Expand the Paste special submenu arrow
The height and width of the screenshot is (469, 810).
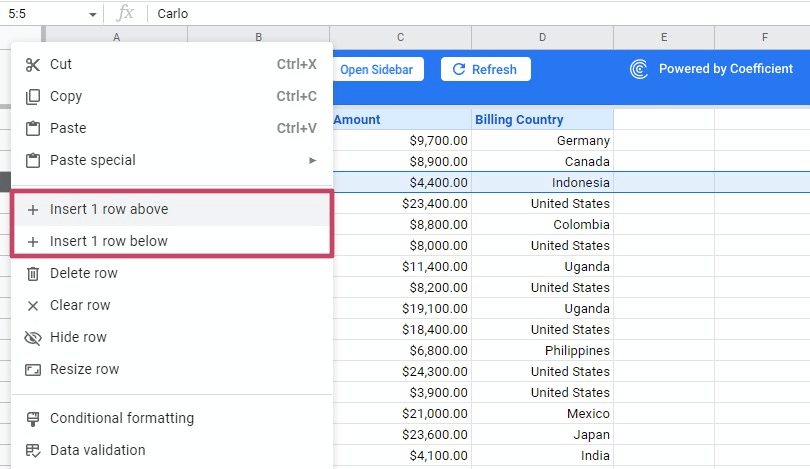coord(312,160)
